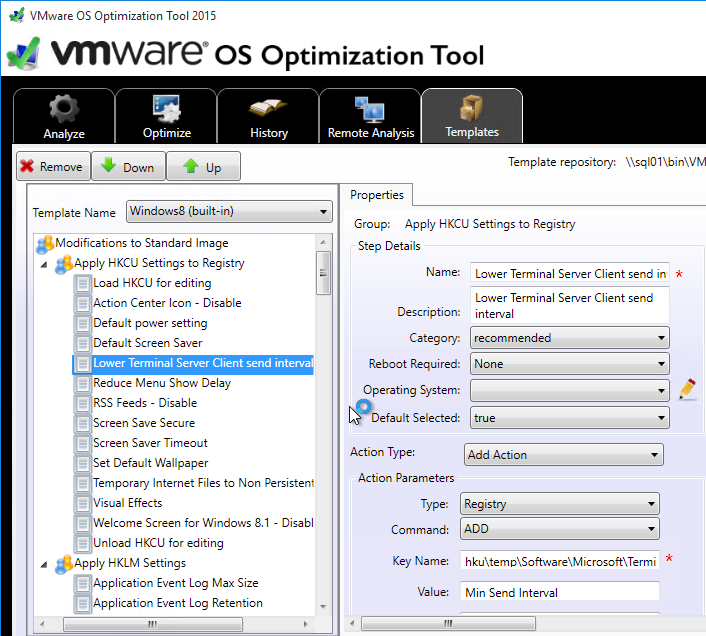This screenshot has width=706, height=636.
Task: Click the Modifications to Standard Image group icon
Action: click(x=45, y=244)
